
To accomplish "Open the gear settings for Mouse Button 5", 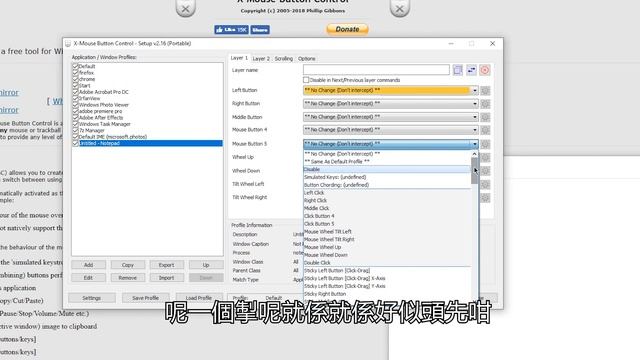I will [485, 144].
